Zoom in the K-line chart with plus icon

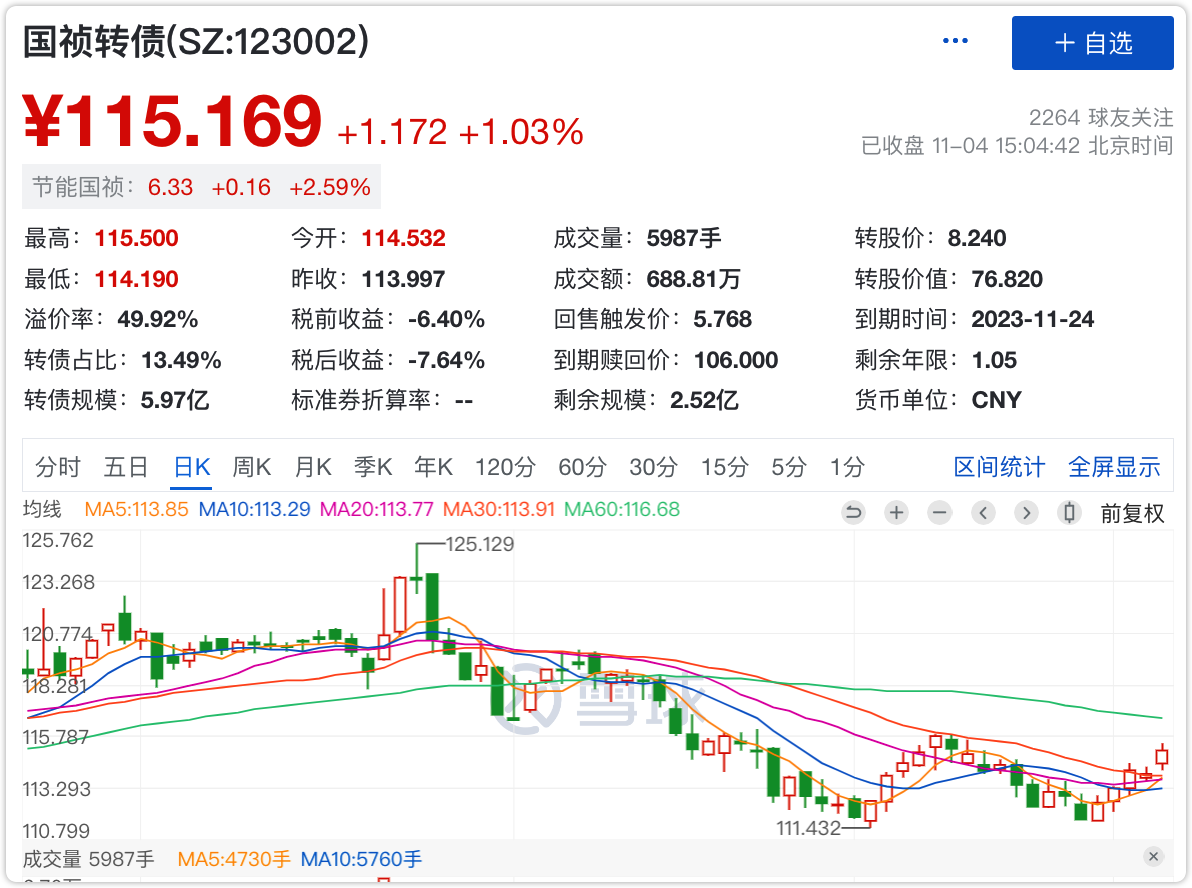coord(897,513)
